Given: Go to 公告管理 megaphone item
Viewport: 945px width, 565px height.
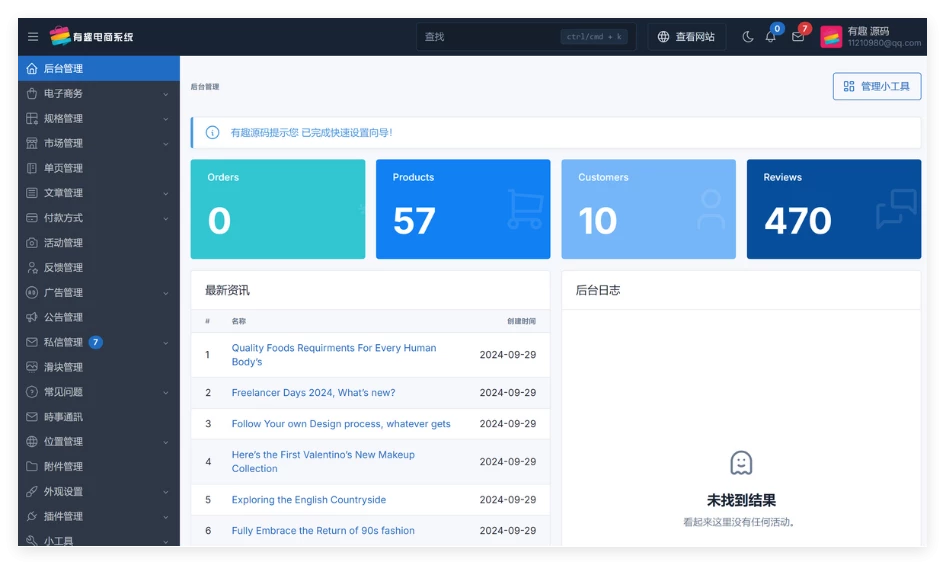Looking at the screenshot, I should coord(64,317).
